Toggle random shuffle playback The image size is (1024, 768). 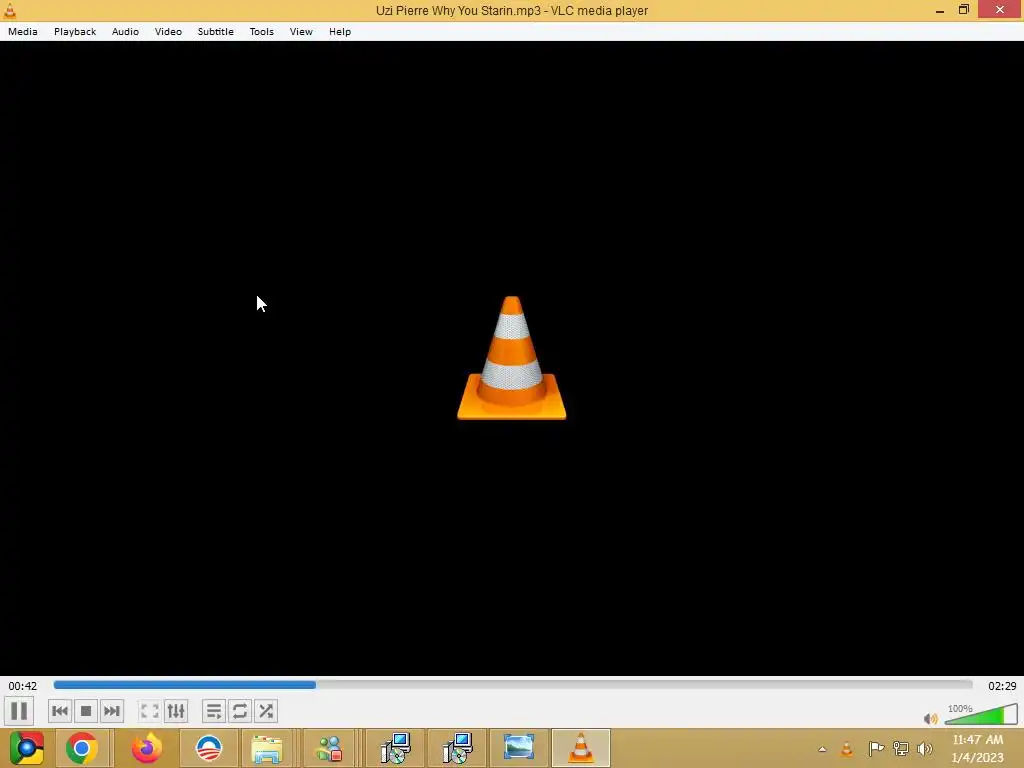tap(266, 711)
